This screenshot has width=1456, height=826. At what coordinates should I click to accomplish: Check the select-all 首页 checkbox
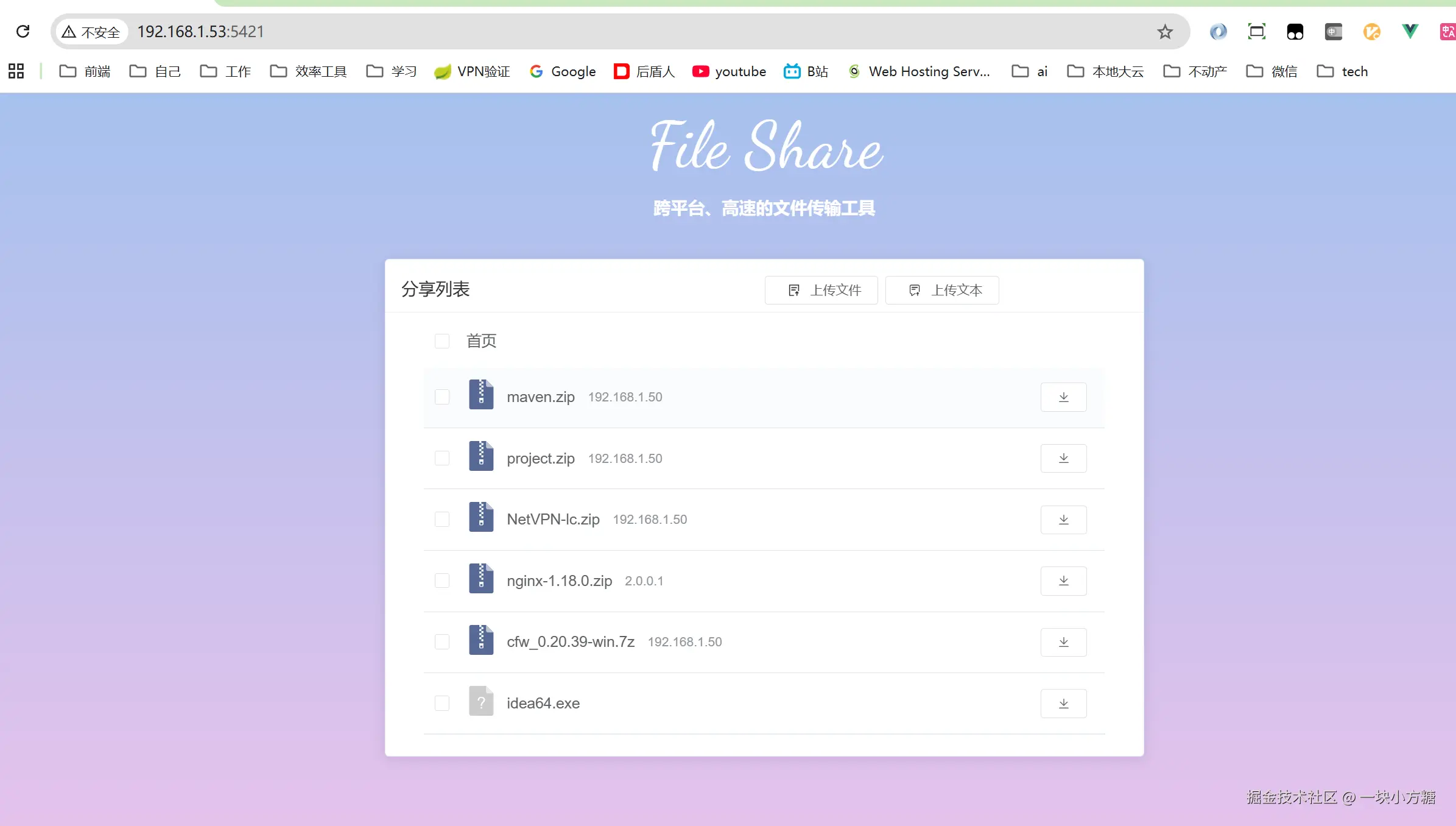(x=442, y=341)
